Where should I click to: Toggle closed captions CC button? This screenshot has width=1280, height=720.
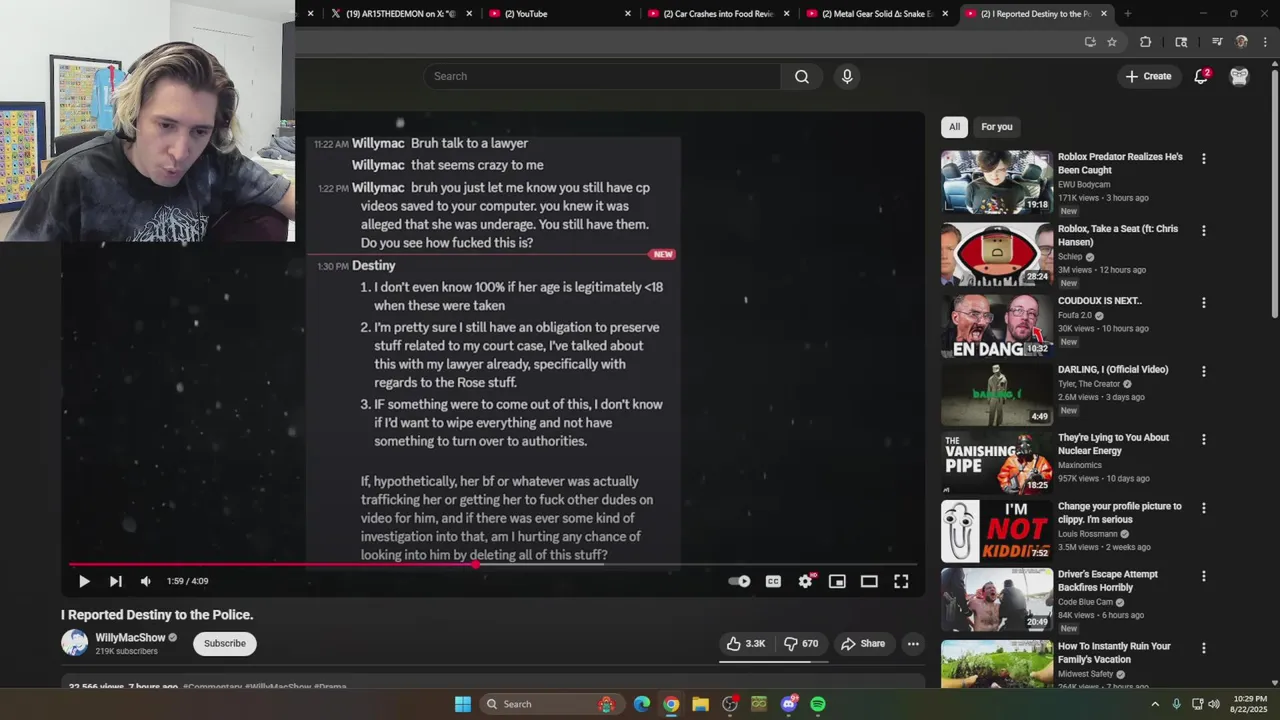[x=773, y=581]
